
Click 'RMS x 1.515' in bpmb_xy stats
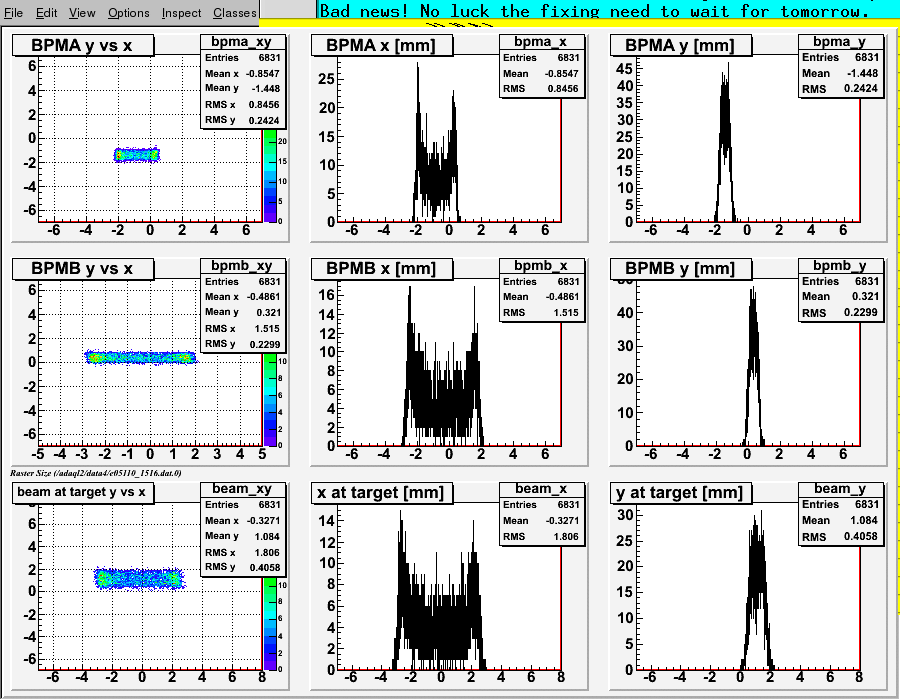click(242, 328)
